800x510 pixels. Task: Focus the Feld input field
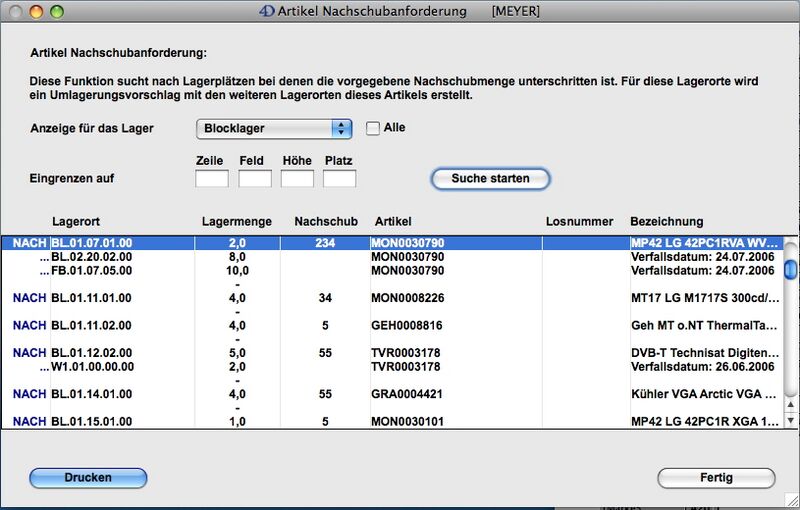coord(255,179)
